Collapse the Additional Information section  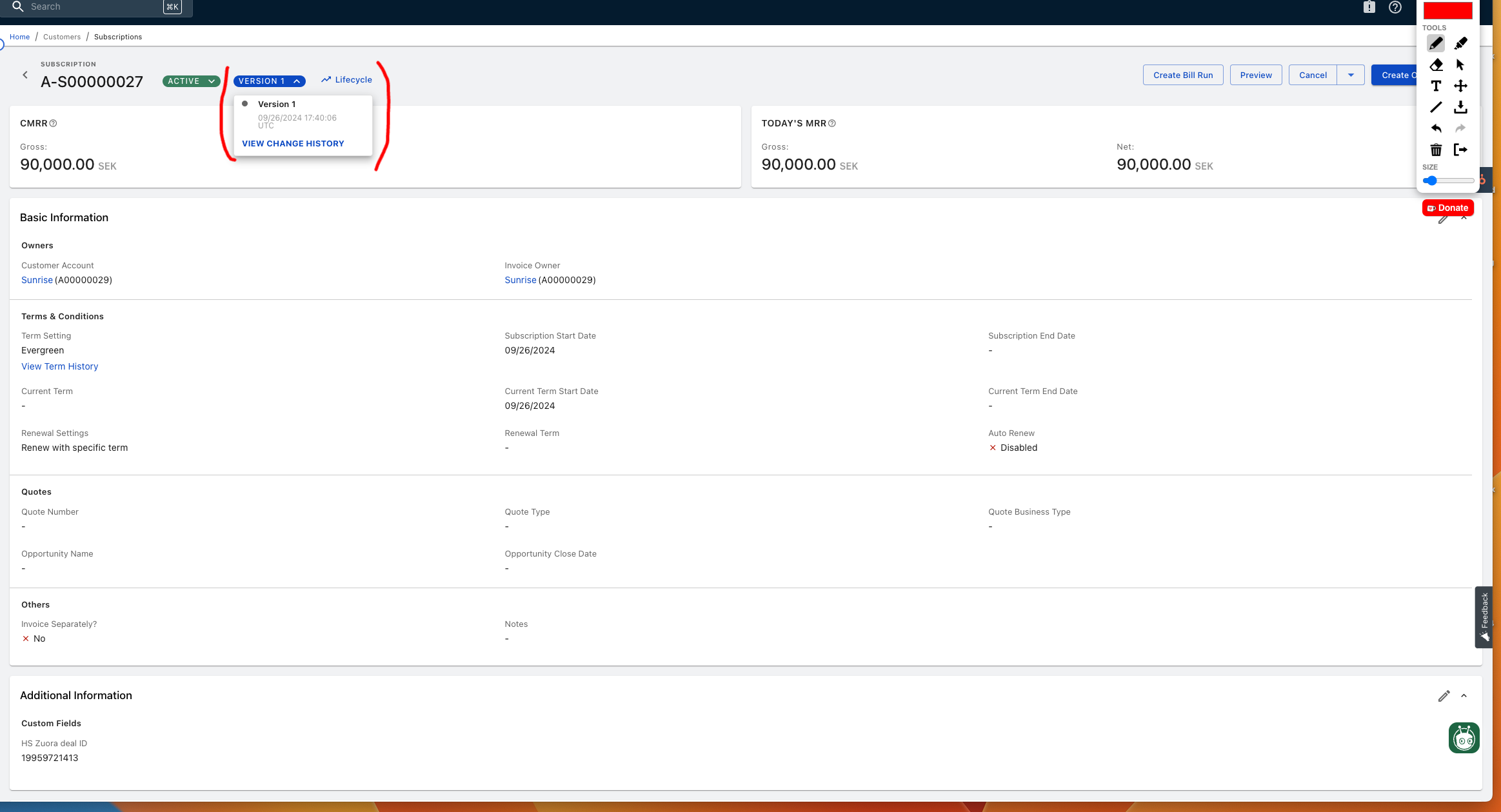tap(1464, 696)
